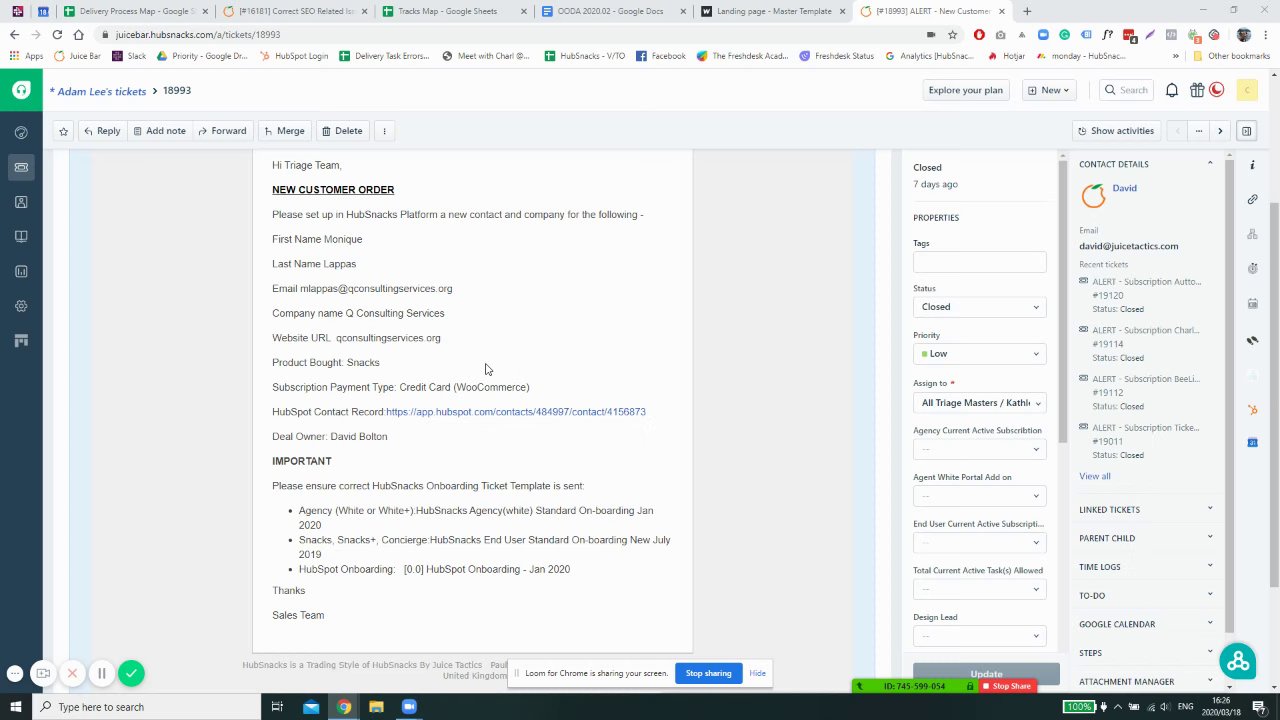Screen dimensions: 1280x720
Task: Open End User Current Active Subscription dropdown
Action: [979, 543]
